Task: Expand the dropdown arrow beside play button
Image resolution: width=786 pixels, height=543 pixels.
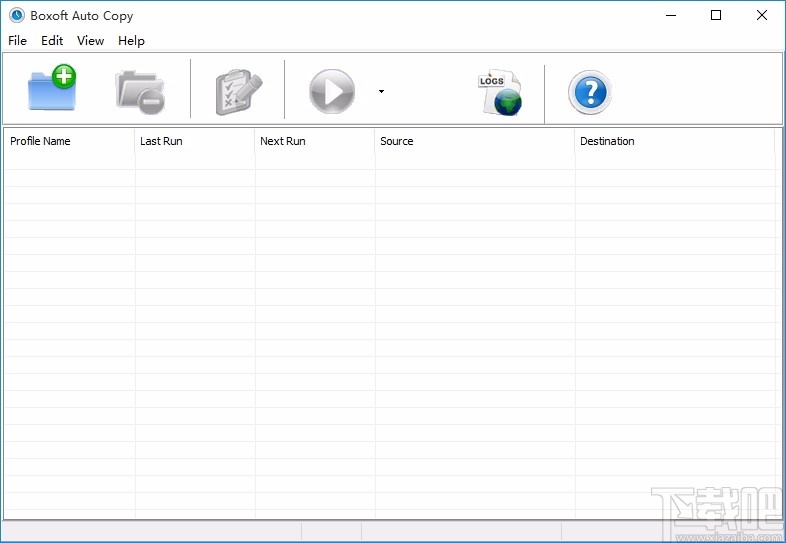Action: pyautogui.click(x=381, y=91)
